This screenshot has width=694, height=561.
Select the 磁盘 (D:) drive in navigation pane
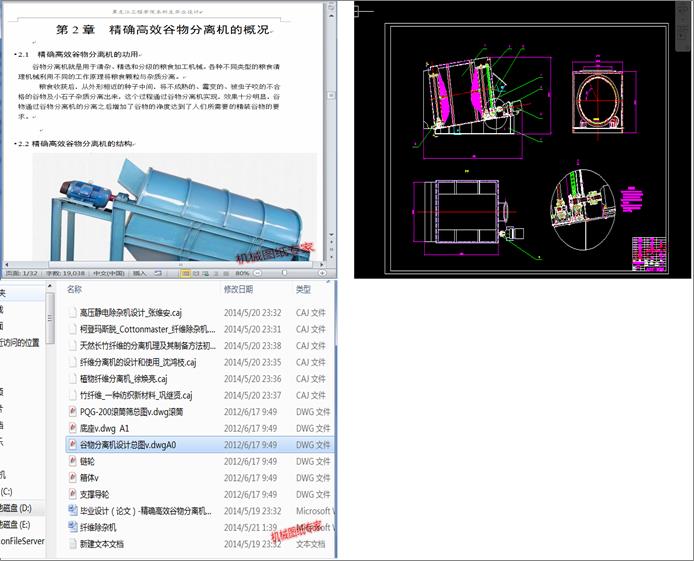(16, 508)
